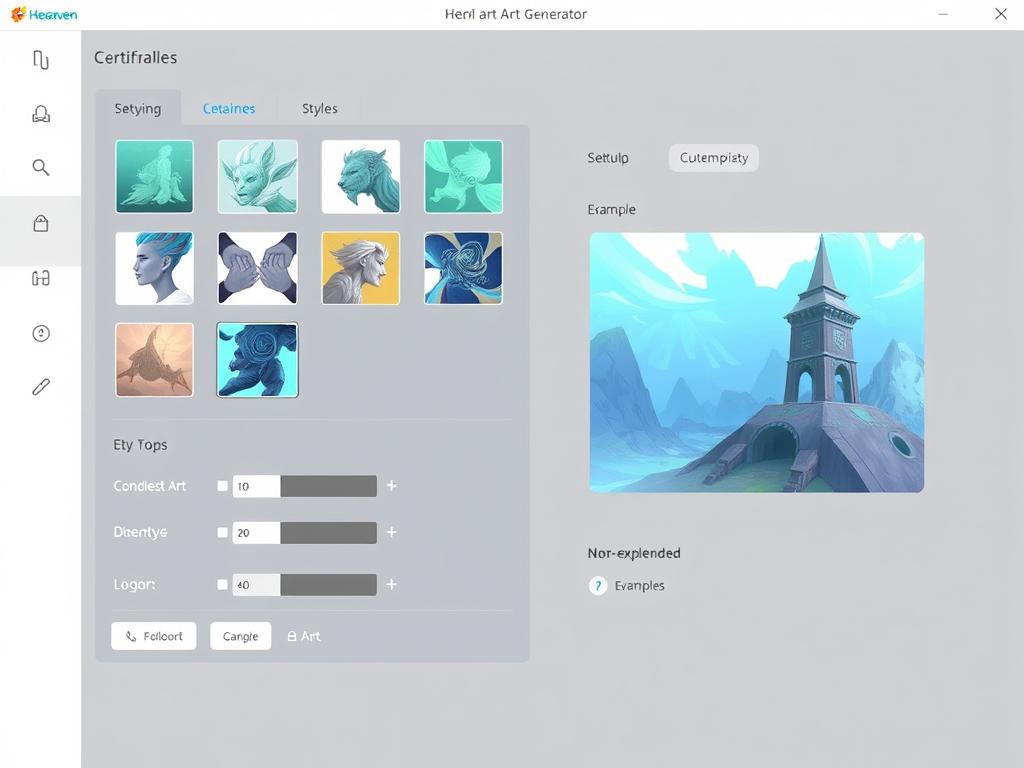Minimize the Art Generator window
Screen dimensions: 1024x768
click(x=943, y=14)
